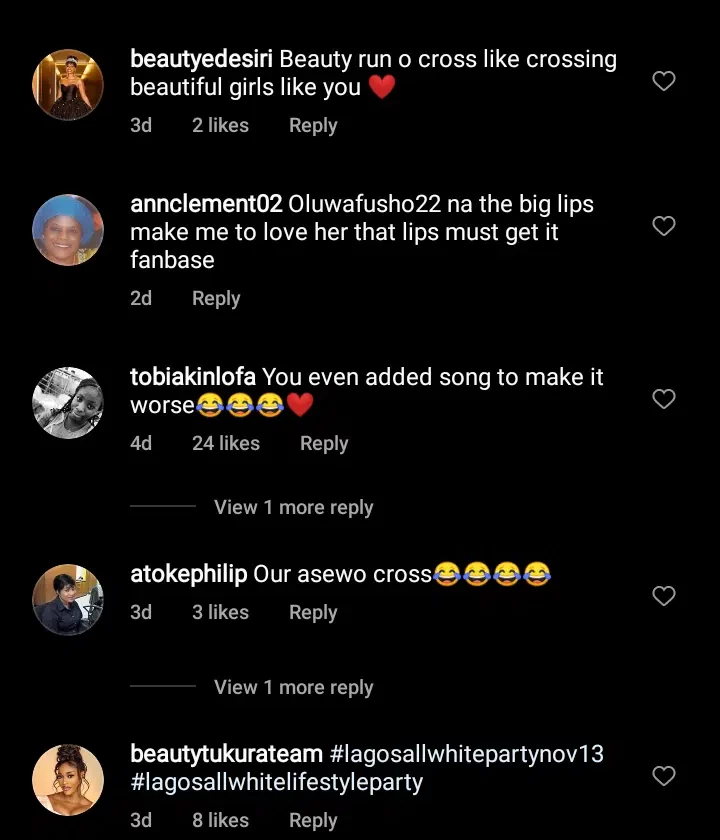This screenshot has width=720, height=840.
Task: Like beautytukurateam's hashtag comment
Action: 664,776
